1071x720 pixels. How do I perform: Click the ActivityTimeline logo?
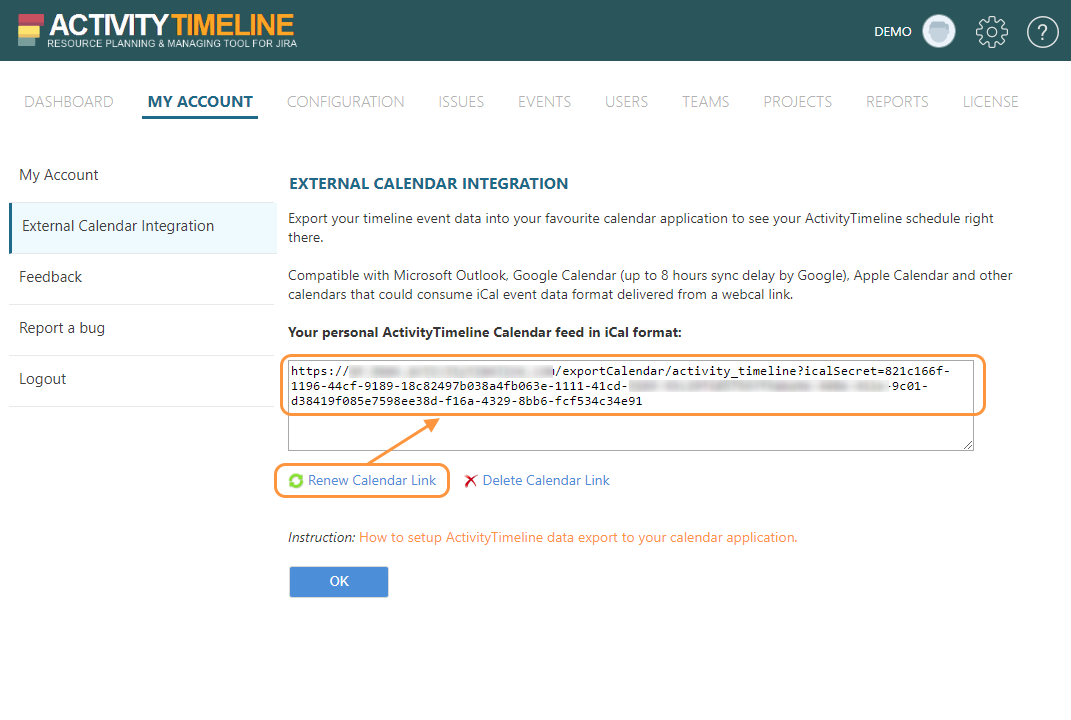tap(157, 31)
